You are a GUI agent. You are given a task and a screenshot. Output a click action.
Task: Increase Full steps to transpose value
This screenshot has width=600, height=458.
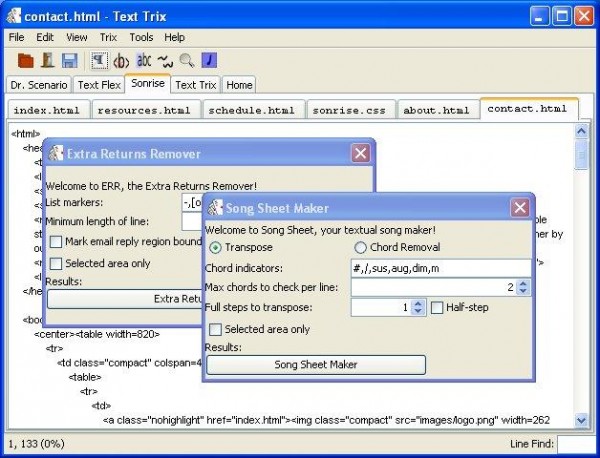coord(418,304)
